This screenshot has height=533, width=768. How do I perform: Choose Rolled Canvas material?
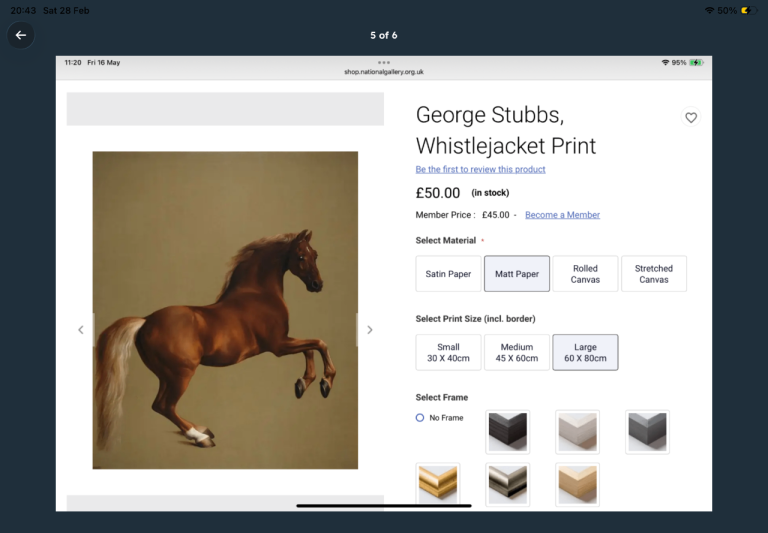(x=585, y=274)
